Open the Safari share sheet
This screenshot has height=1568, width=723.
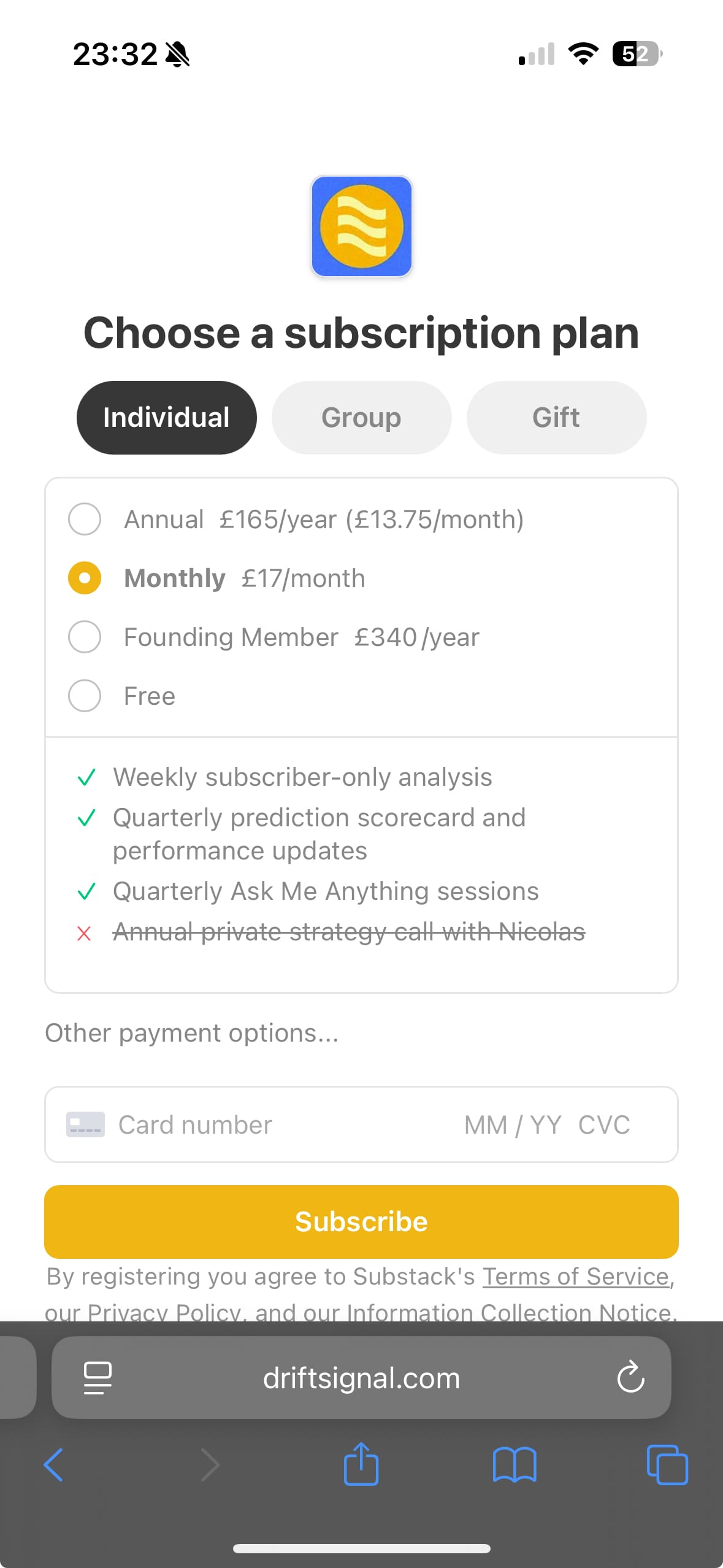pyautogui.click(x=361, y=1464)
